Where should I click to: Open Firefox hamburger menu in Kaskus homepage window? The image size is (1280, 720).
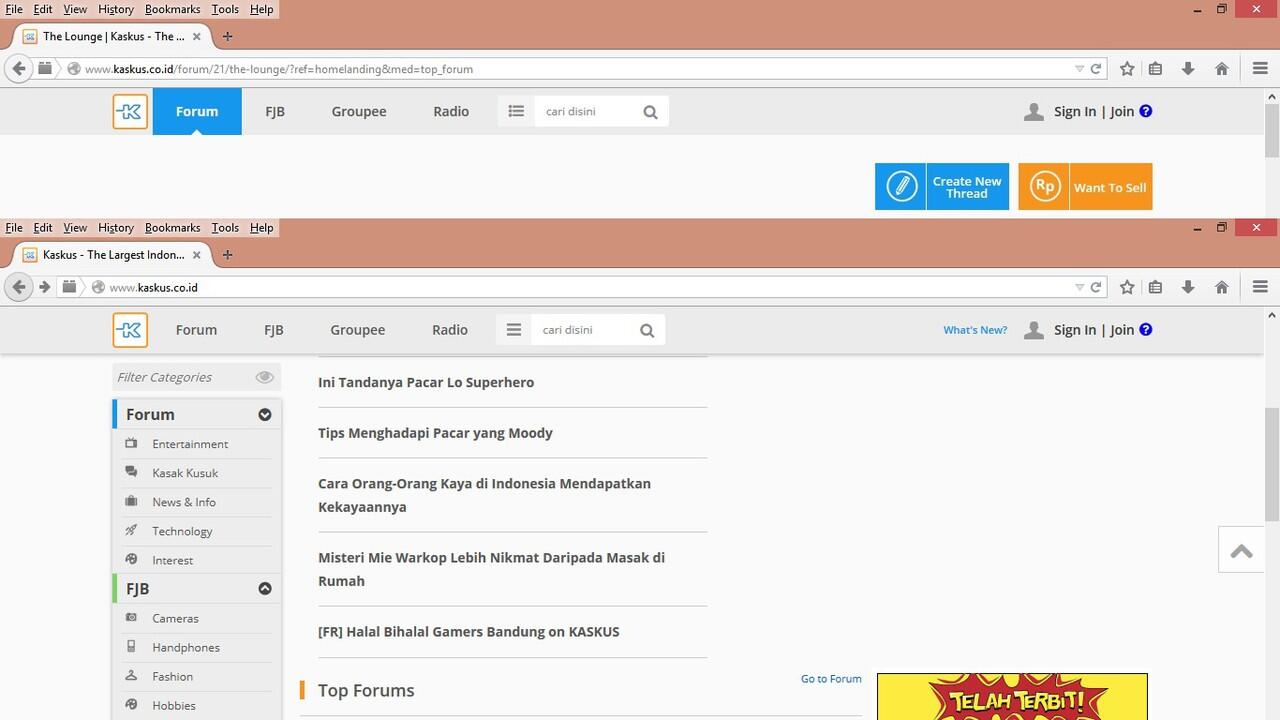click(1260, 287)
